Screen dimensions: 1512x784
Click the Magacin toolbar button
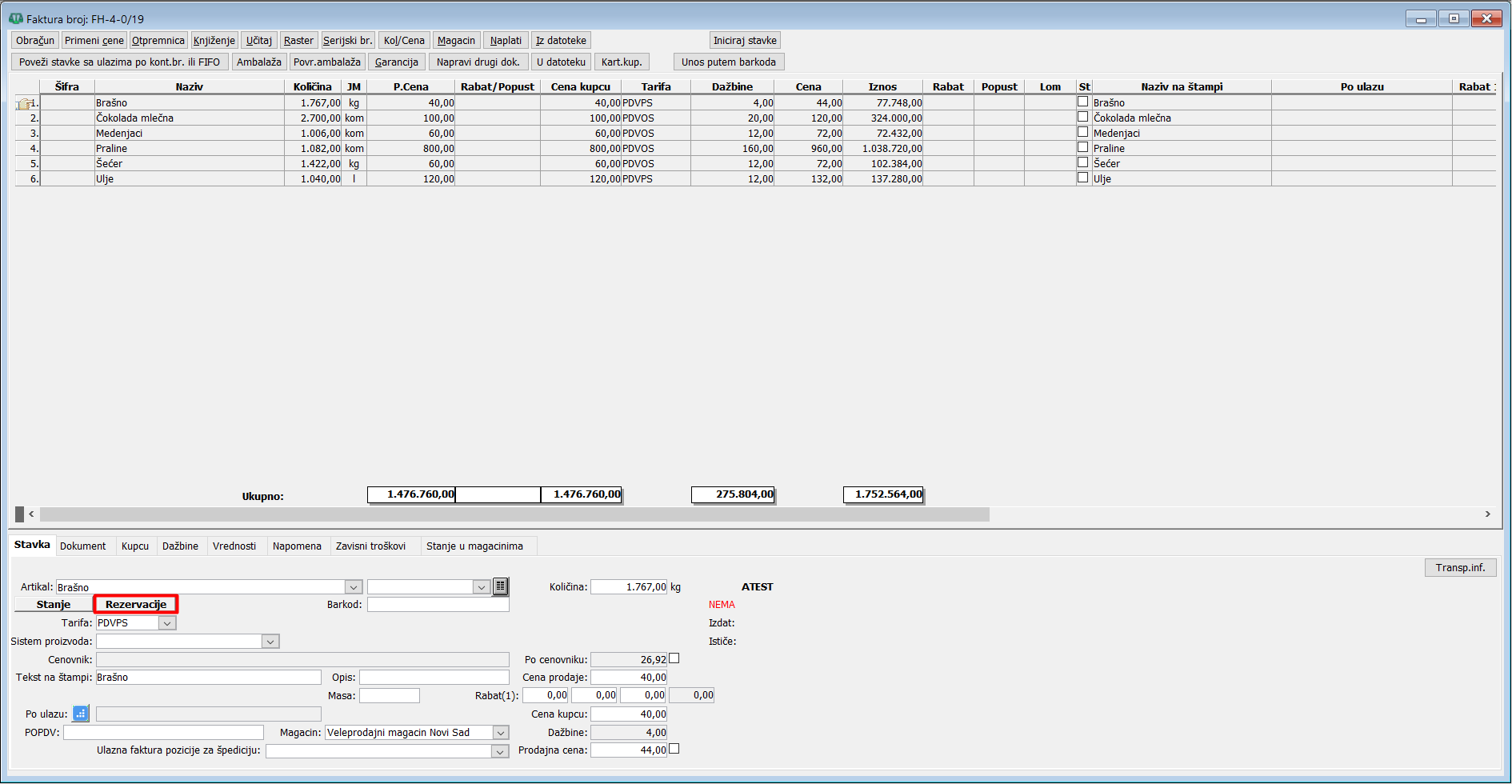click(456, 41)
